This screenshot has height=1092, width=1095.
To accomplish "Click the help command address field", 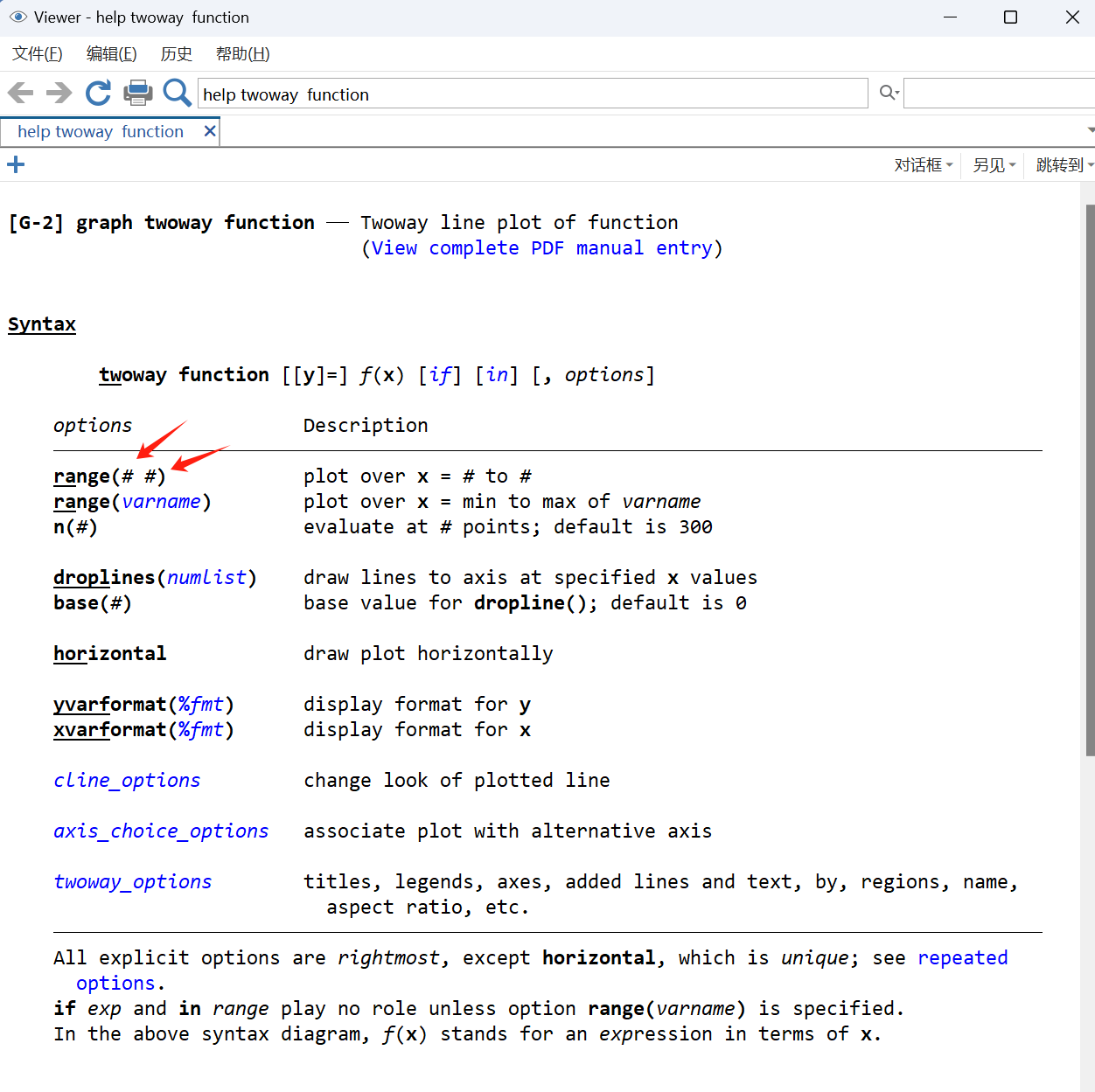I will point(532,94).
